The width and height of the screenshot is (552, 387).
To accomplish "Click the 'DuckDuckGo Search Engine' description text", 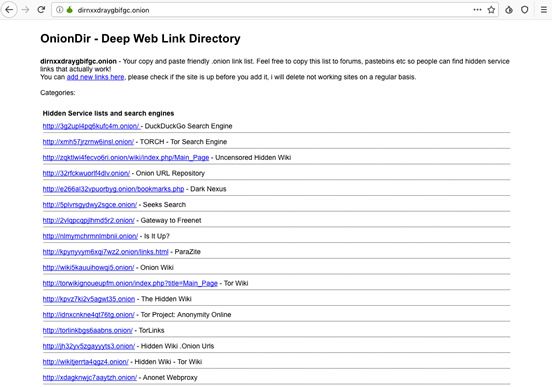I will 189,126.
